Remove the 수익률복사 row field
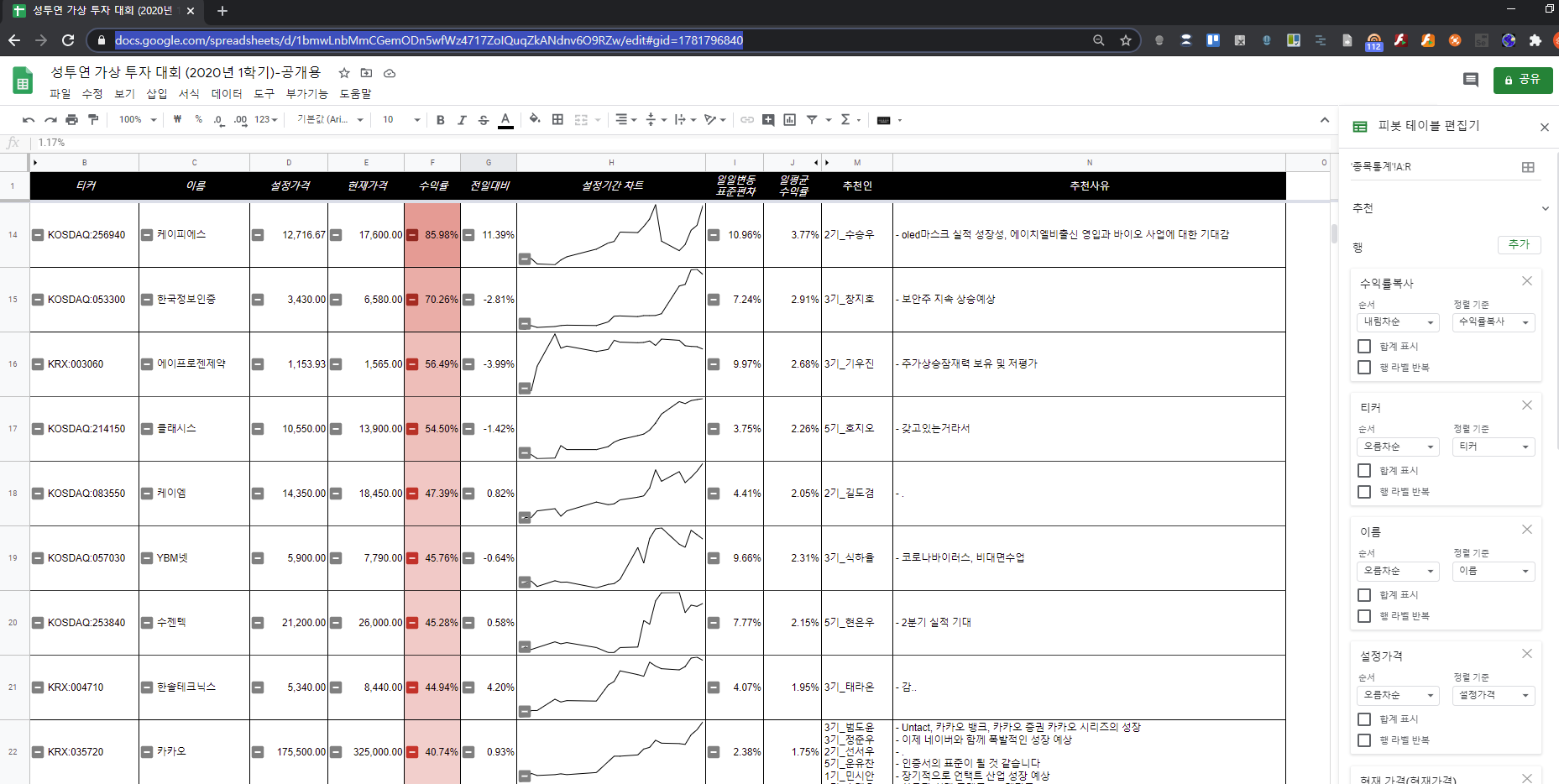 pyautogui.click(x=1527, y=281)
